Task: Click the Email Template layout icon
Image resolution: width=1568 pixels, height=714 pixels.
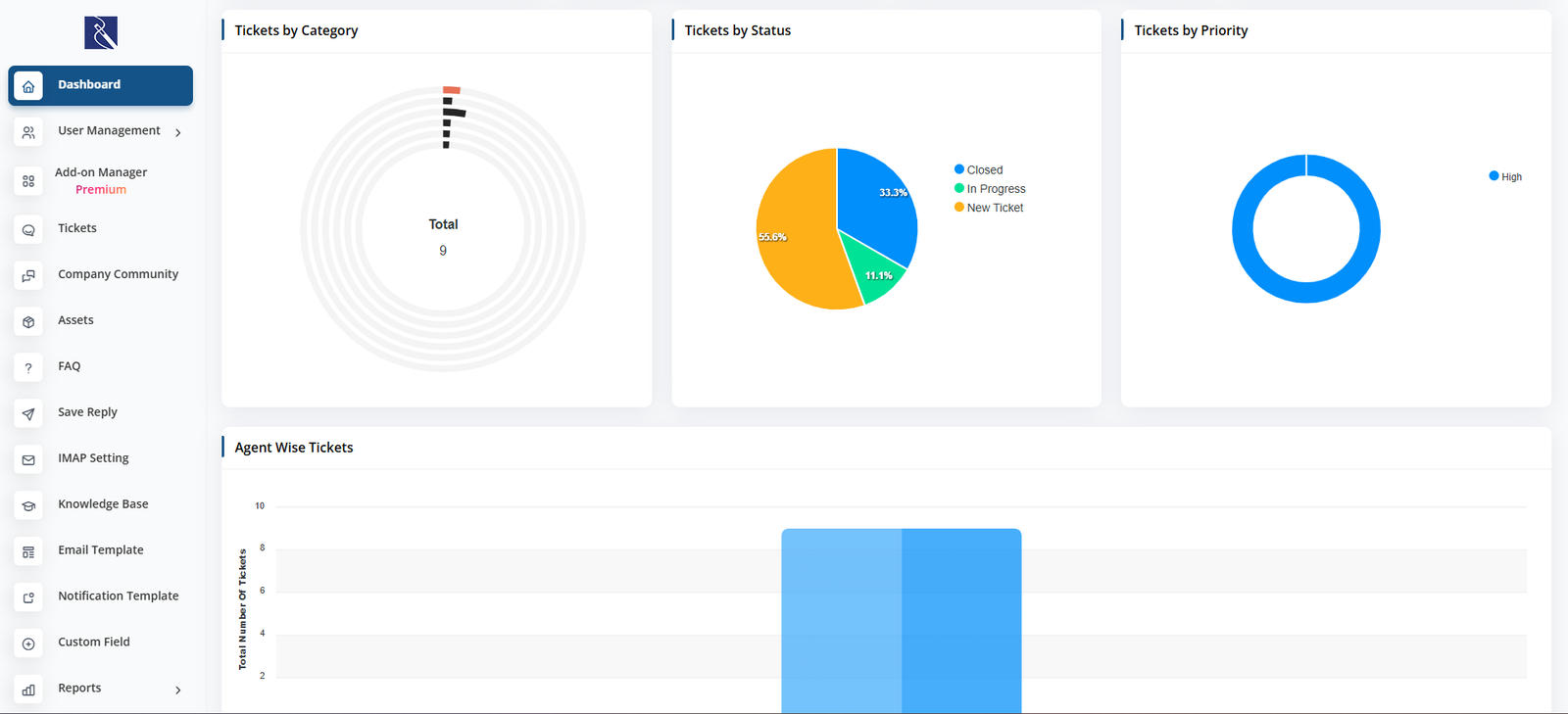Action: point(28,552)
